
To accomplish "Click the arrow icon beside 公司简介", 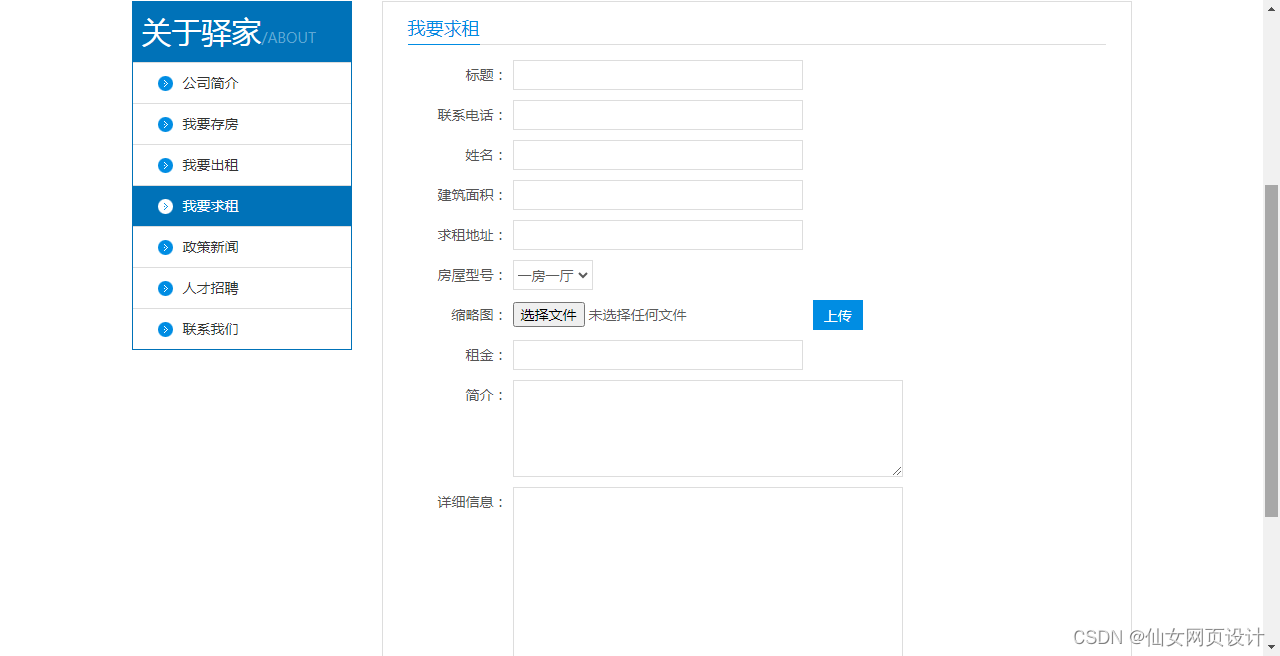I will [x=165, y=83].
